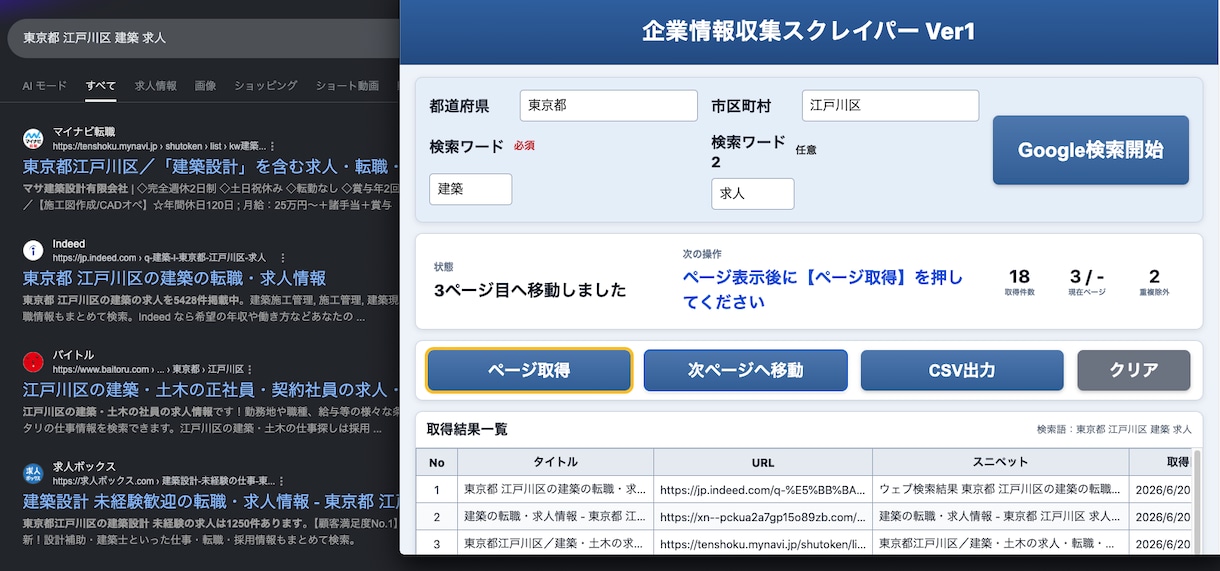Click the tenshoku.mynavi.jp URL cell in table
The image size is (1220, 571).
pyautogui.click(x=763, y=544)
